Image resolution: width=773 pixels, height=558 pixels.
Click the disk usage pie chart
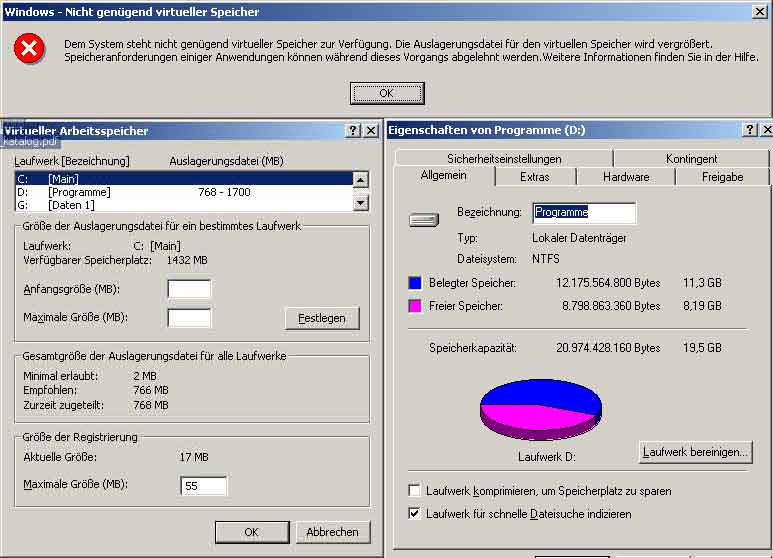point(541,409)
